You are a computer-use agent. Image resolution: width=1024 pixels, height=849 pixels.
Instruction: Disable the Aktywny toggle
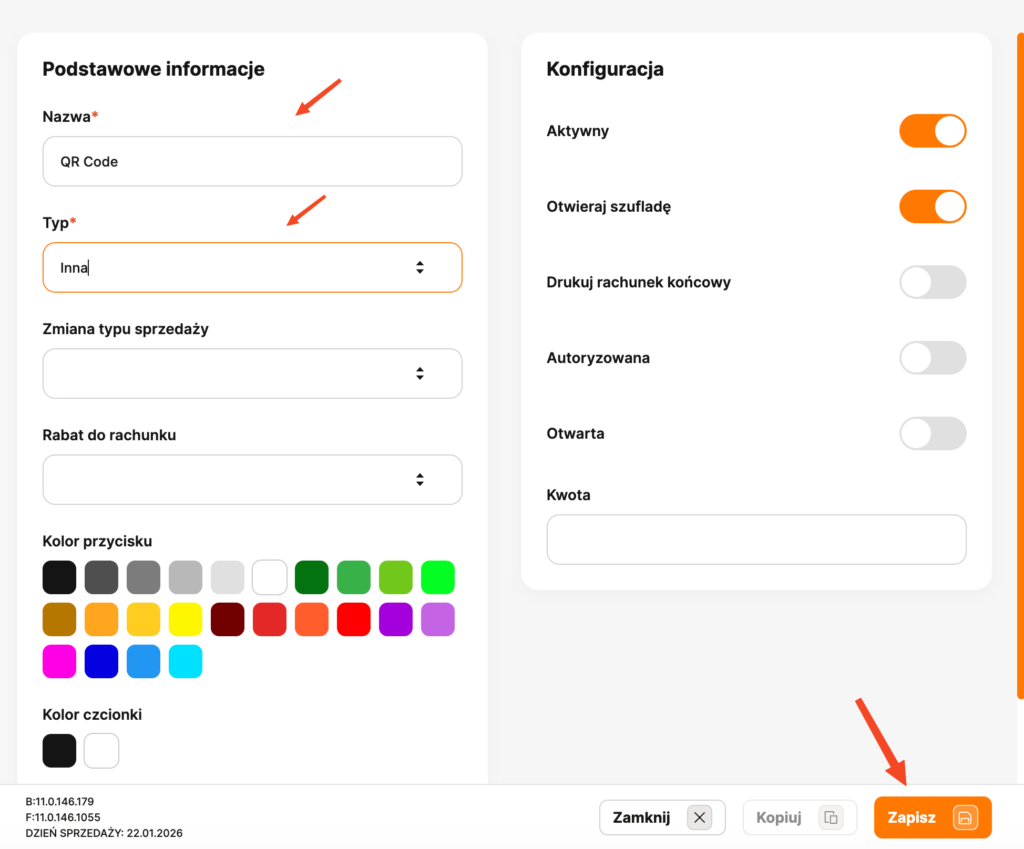[x=932, y=131]
